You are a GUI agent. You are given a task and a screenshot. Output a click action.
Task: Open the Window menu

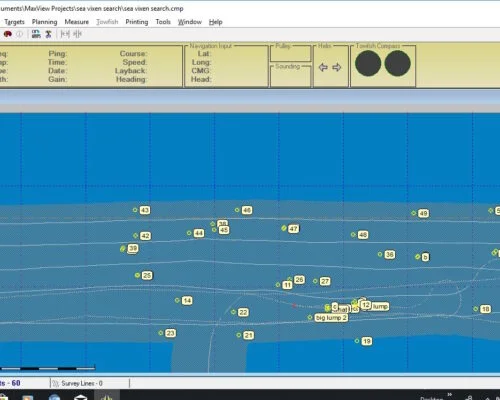click(190, 22)
